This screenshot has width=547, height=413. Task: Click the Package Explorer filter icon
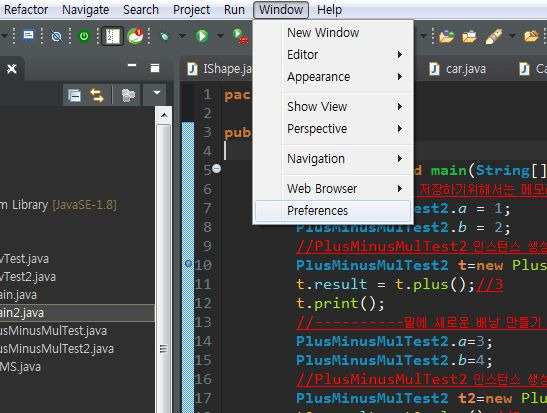coord(128,95)
